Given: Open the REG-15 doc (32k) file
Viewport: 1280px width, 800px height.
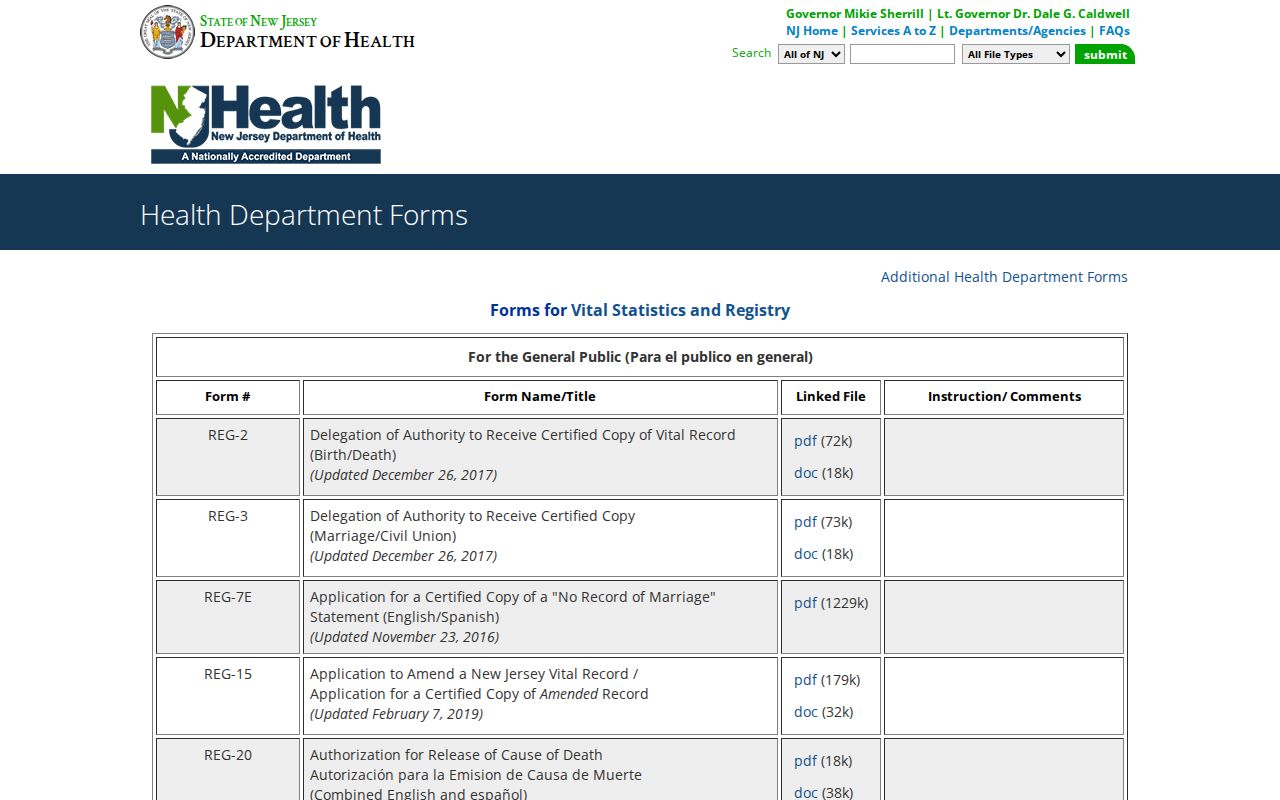Looking at the screenshot, I should pos(806,712).
